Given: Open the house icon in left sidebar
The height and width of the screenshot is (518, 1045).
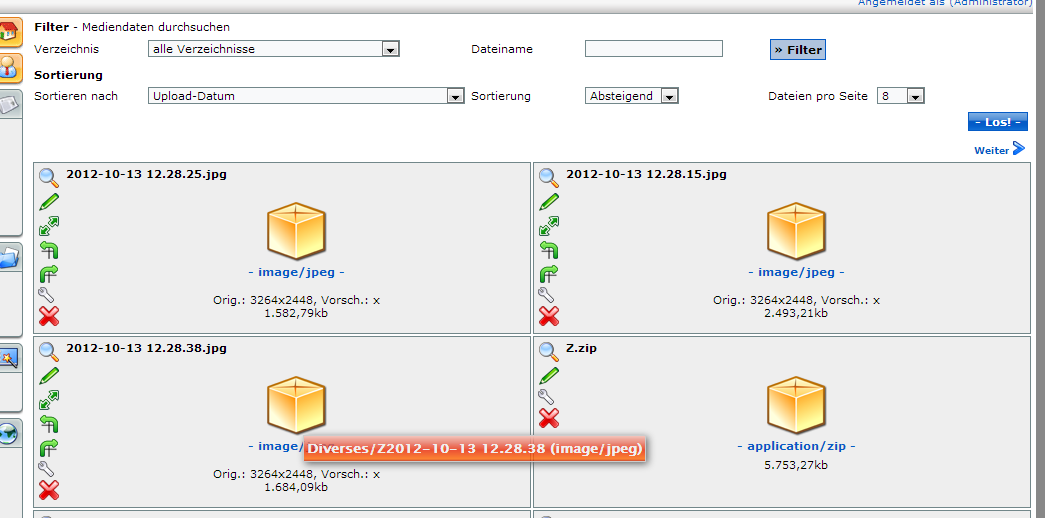Looking at the screenshot, I should [9, 32].
